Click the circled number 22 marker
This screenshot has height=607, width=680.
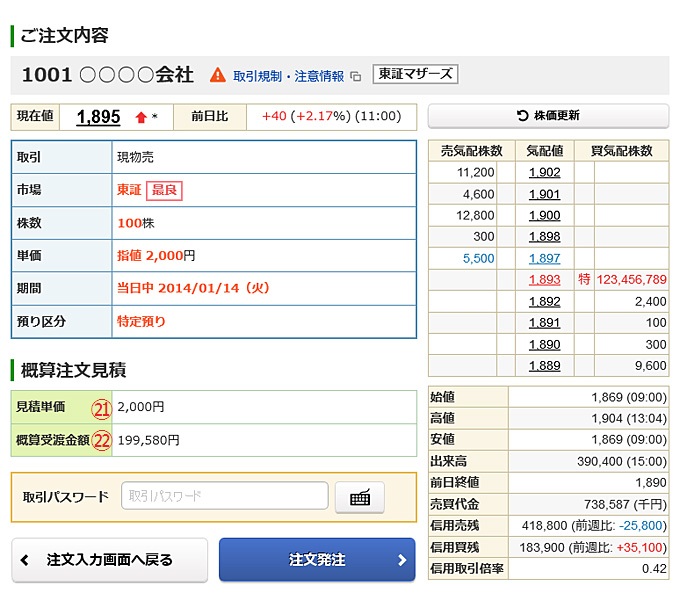point(101,440)
